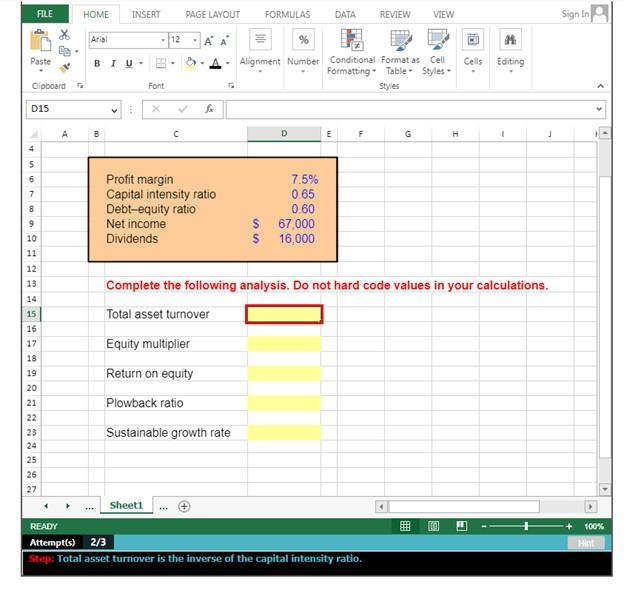Apply the font color A swatch

pos(215,63)
